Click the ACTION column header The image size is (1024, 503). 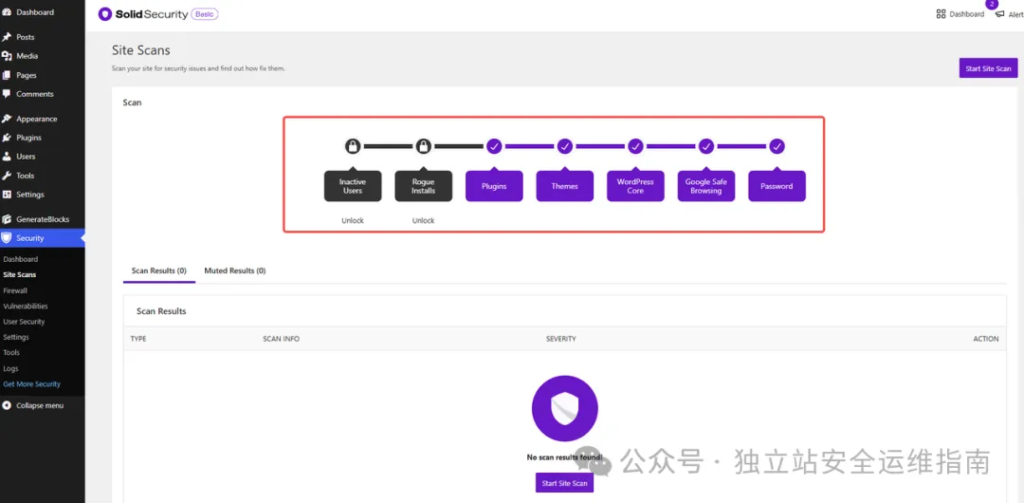coord(985,339)
